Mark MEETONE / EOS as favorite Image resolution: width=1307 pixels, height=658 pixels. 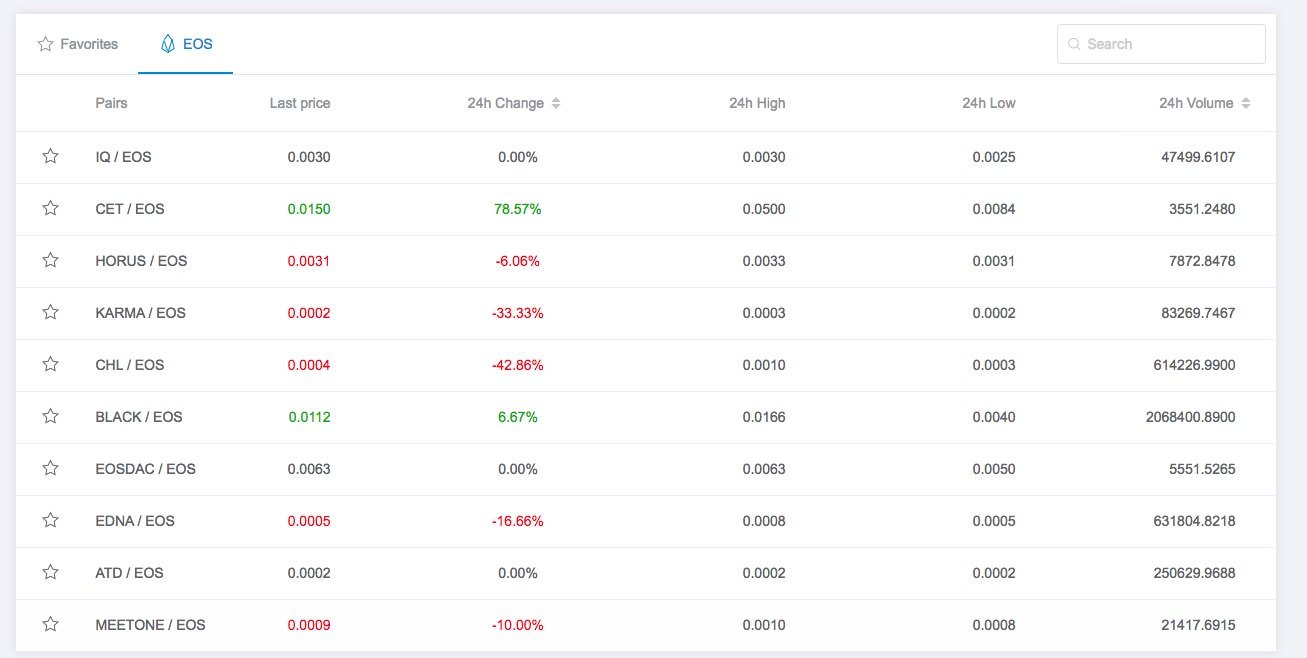tap(50, 625)
